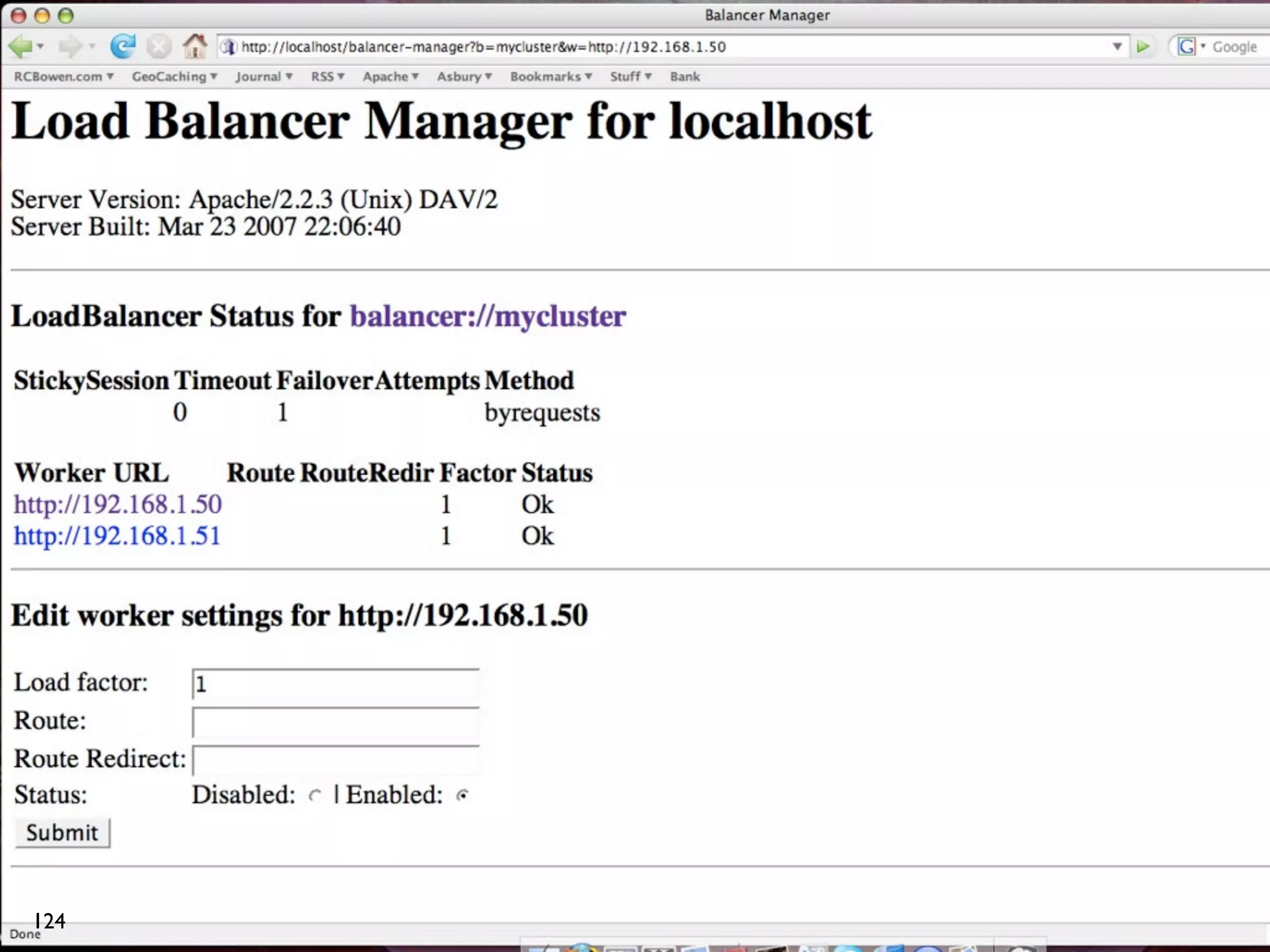
Task: Click the green Go arrow button
Action: 1143,46
